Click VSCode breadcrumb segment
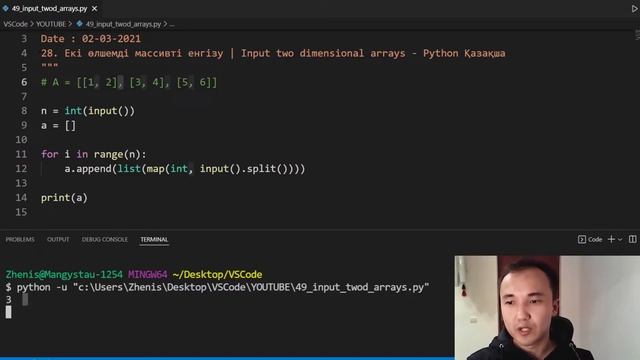The width and height of the screenshot is (640, 360). click(x=16, y=24)
